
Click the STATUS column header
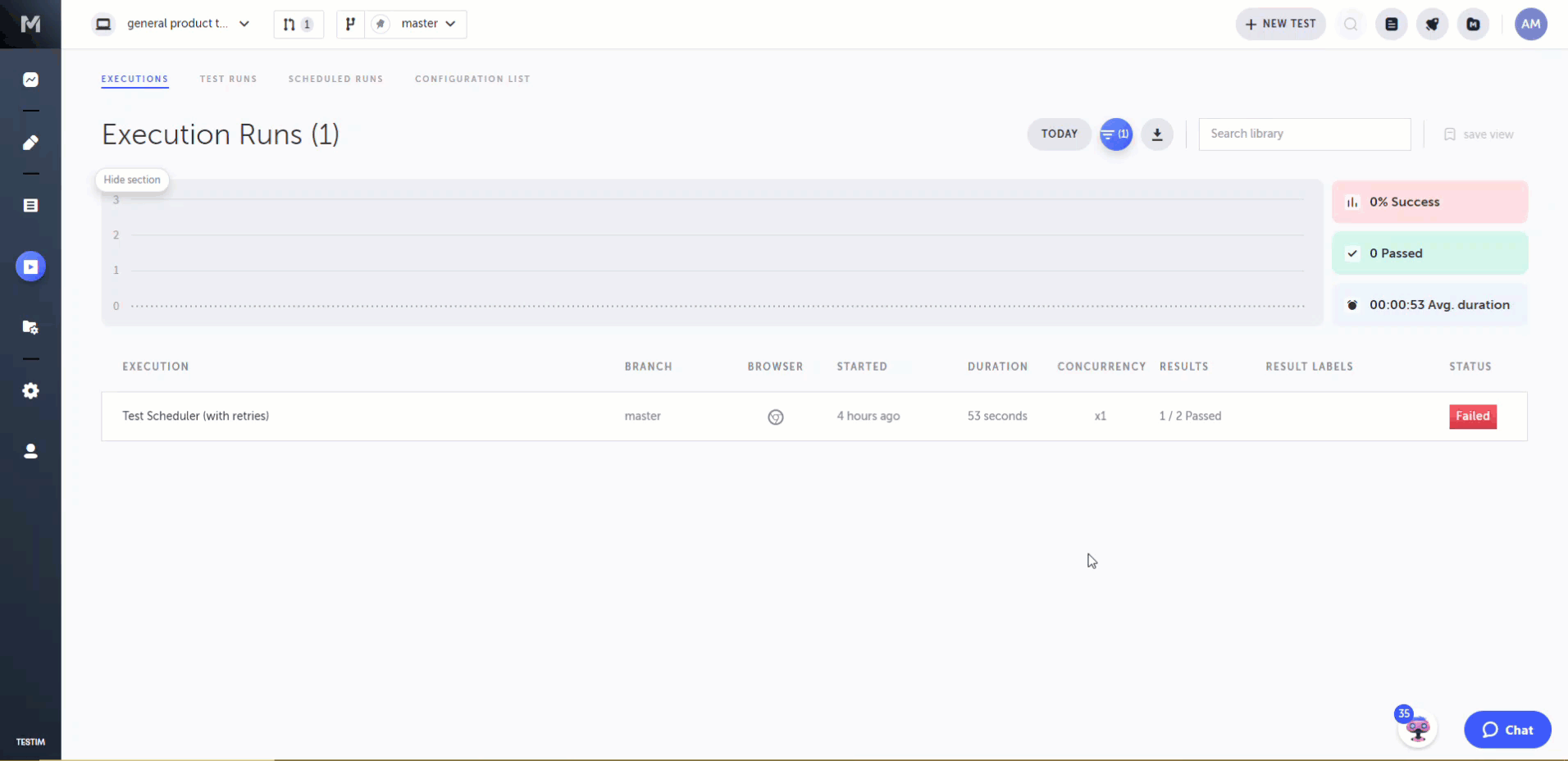point(1470,367)
